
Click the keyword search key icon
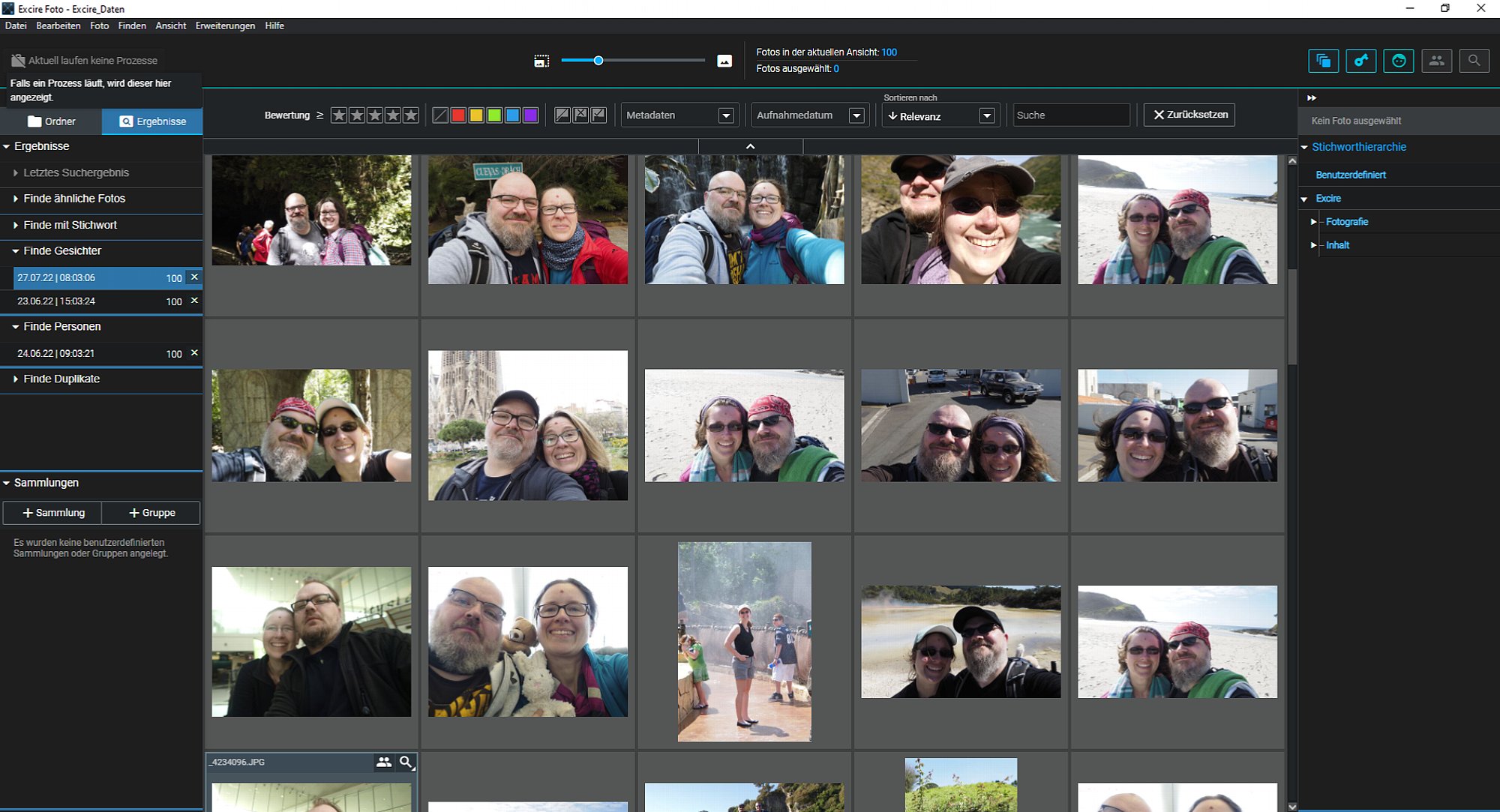click(x=1361, y=61)
